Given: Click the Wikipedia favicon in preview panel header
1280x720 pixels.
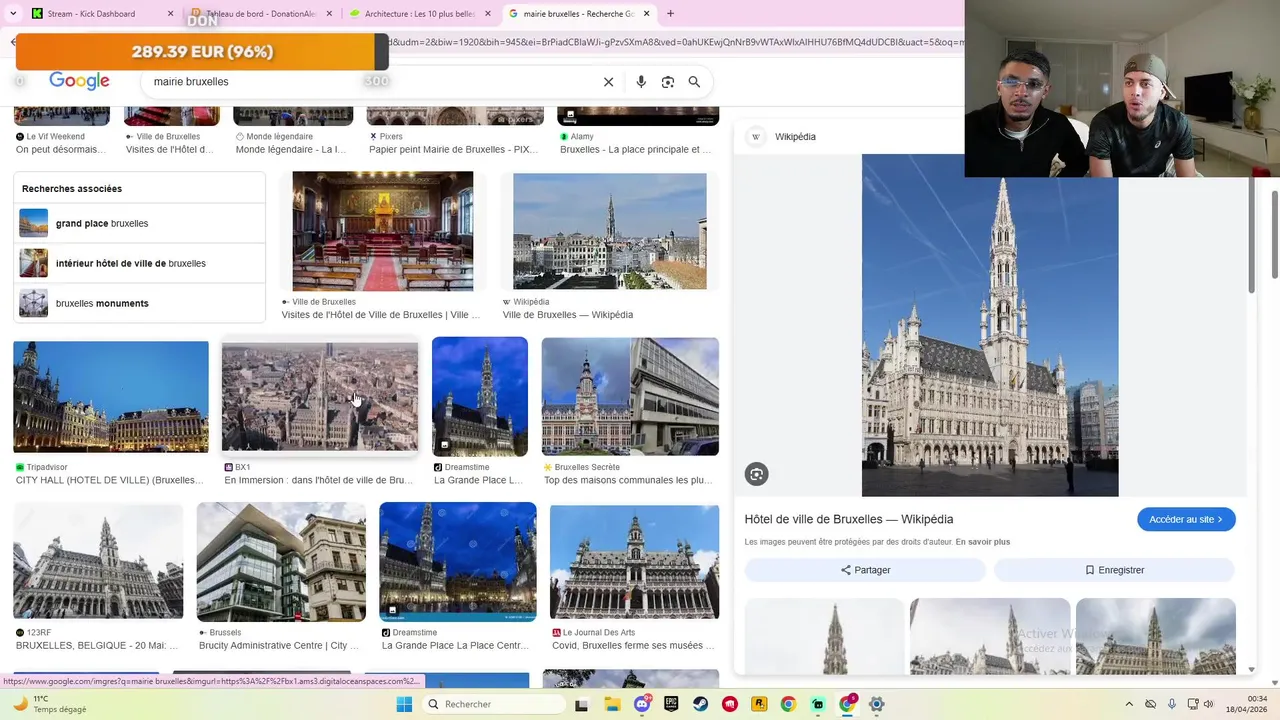Looking at the screenshot, I should click(756, 137).
